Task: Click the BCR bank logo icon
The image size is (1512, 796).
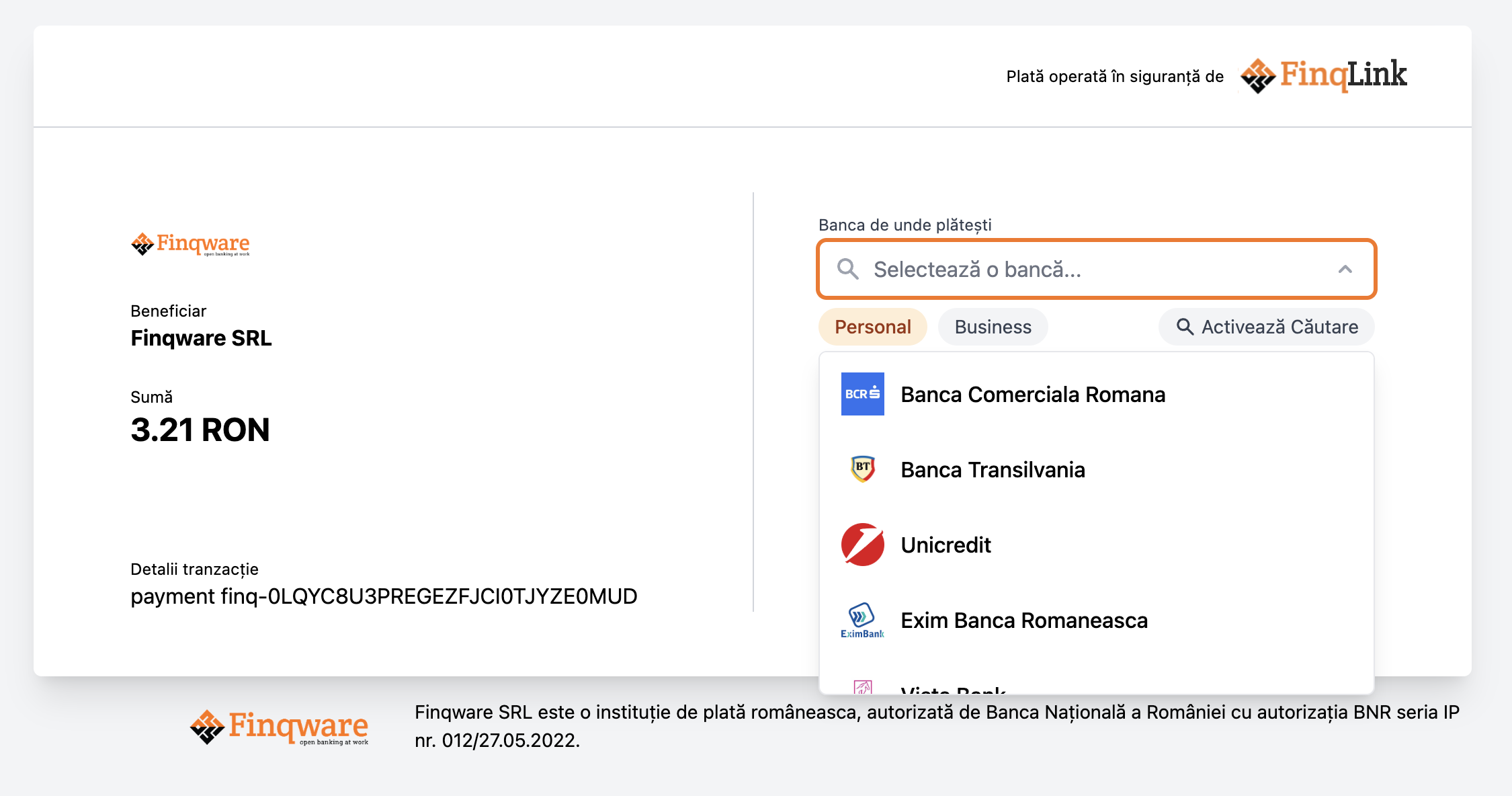Action: click(862, 395)
